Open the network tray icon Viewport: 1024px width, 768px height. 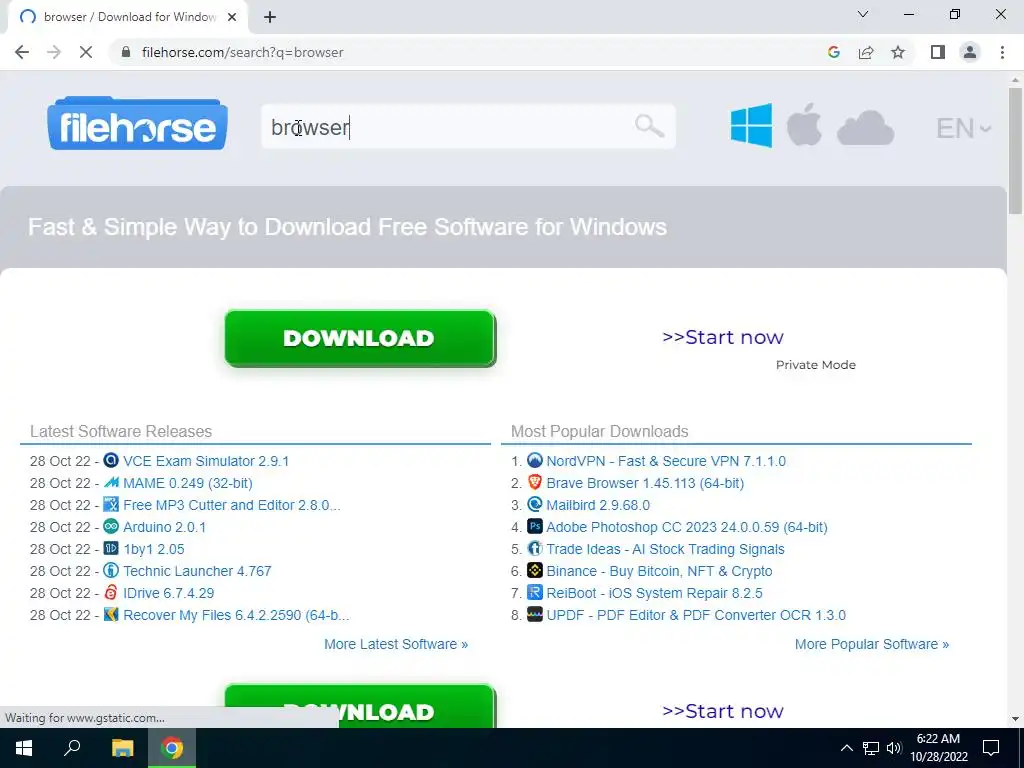click(x=871, y=748)
